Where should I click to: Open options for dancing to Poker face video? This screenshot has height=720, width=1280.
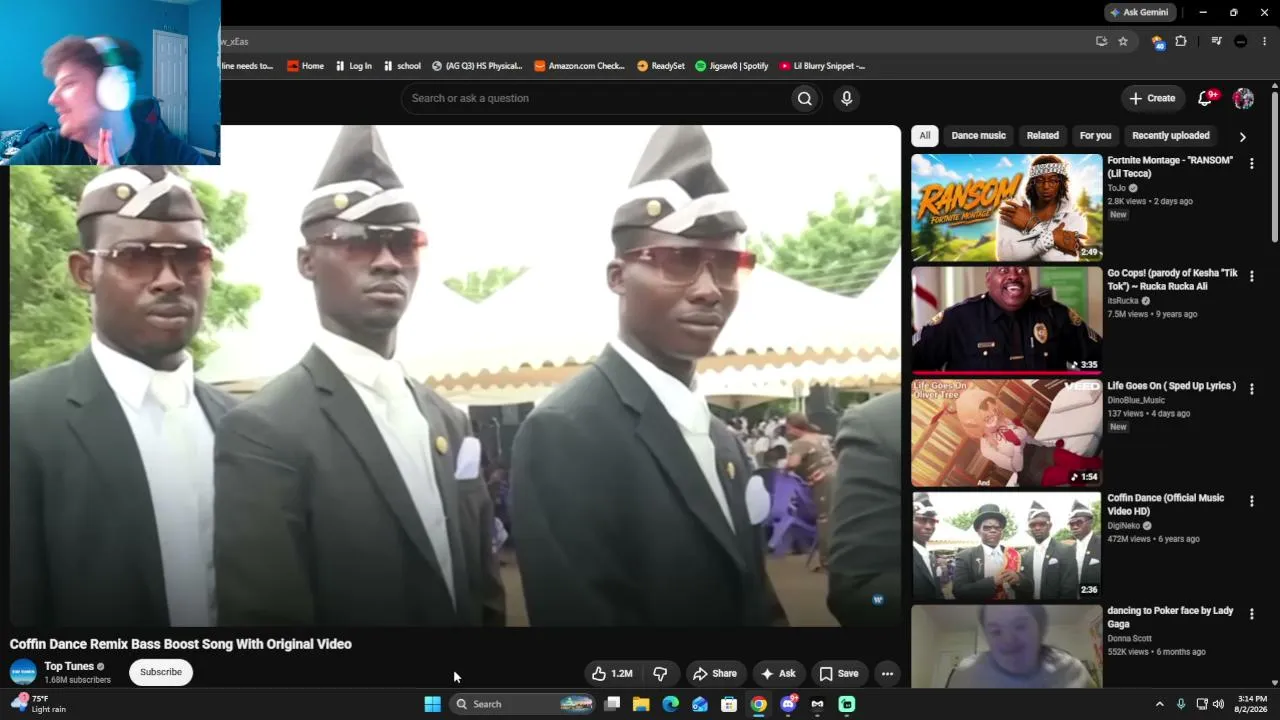click(1251, 614)
